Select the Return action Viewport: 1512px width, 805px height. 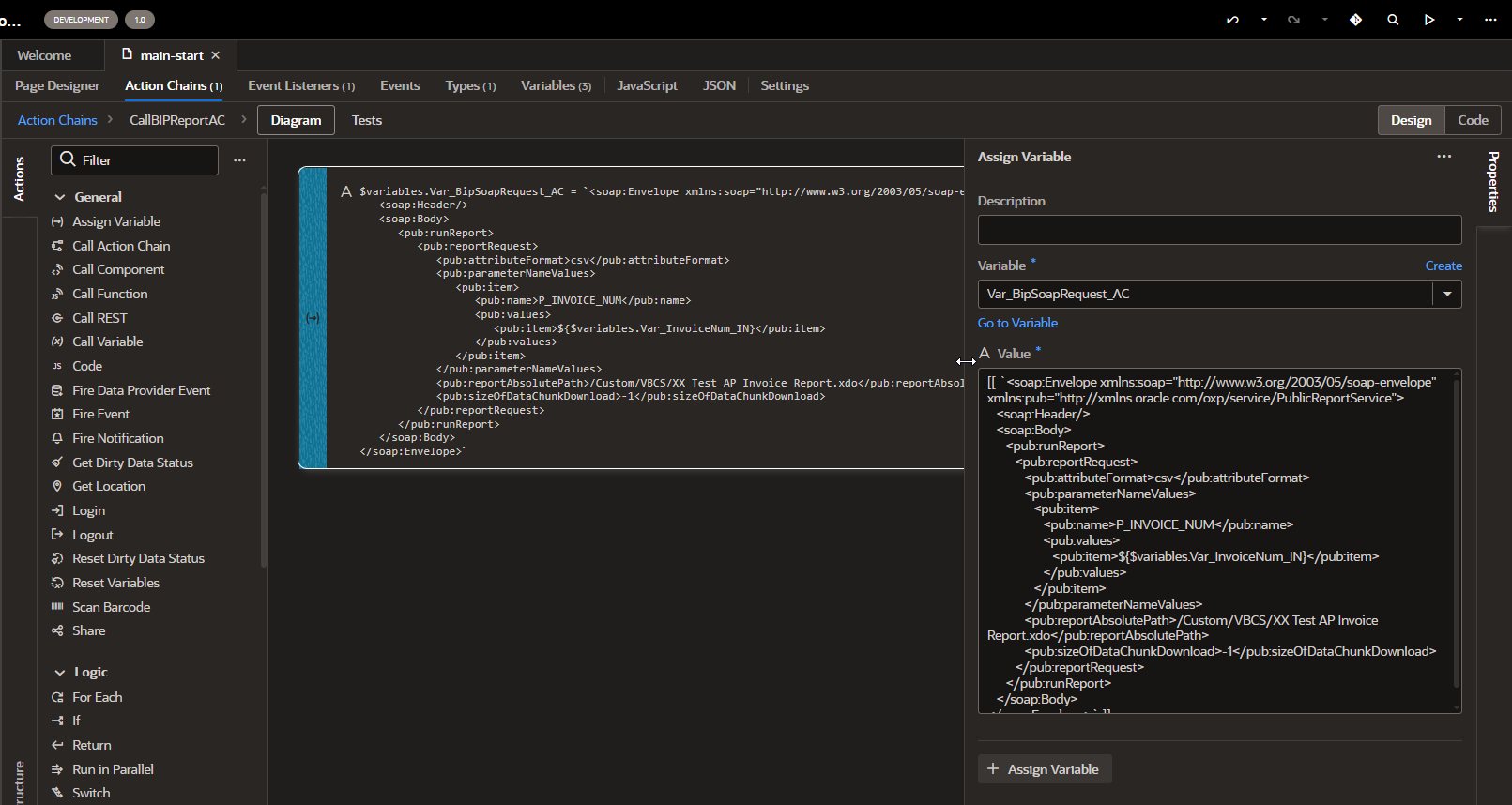[x=92, y=745]
